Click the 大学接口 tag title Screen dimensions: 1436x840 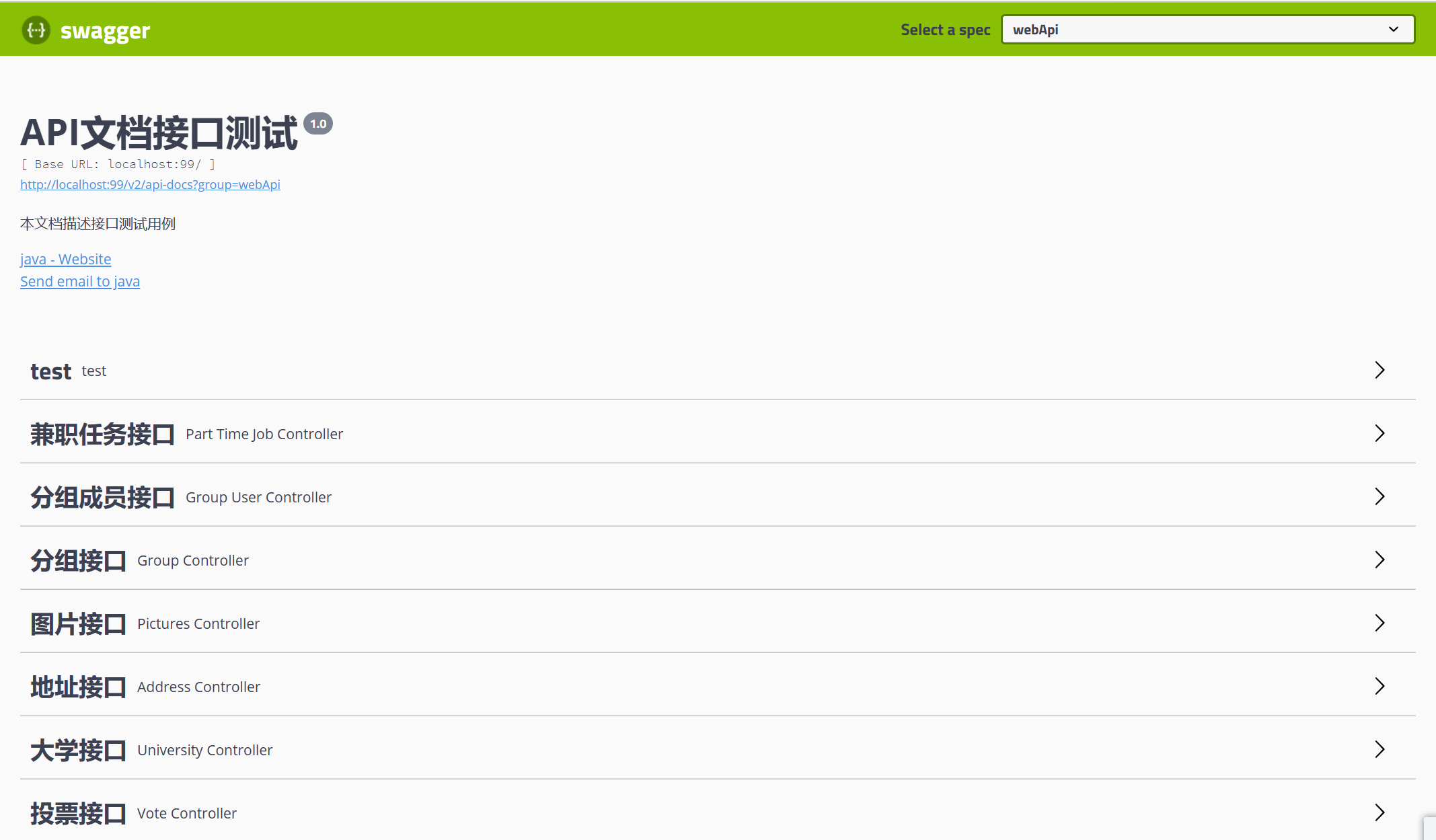78,751
